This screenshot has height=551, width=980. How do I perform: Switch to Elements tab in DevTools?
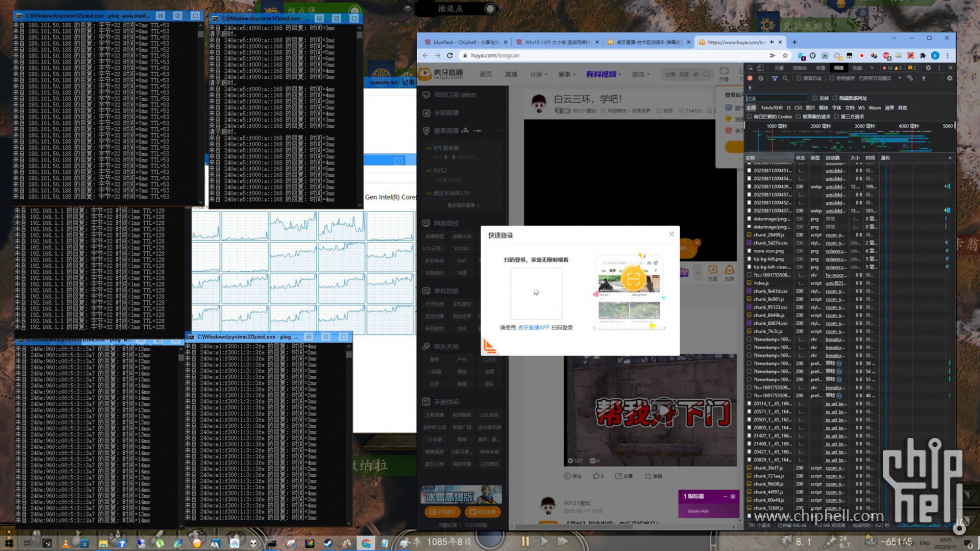(x=779, y=68)
